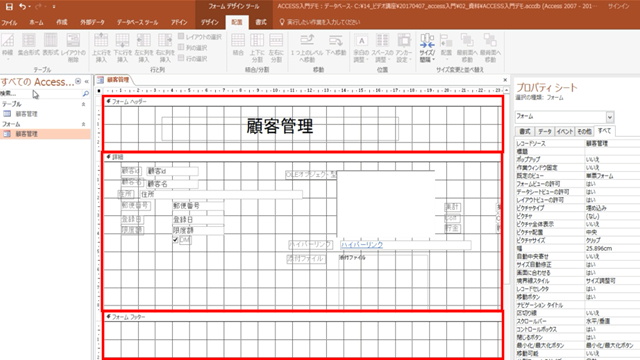Click レイアウトの選択 select layout
Viewport: 640px width, 360px height.
tap(200, 37)
